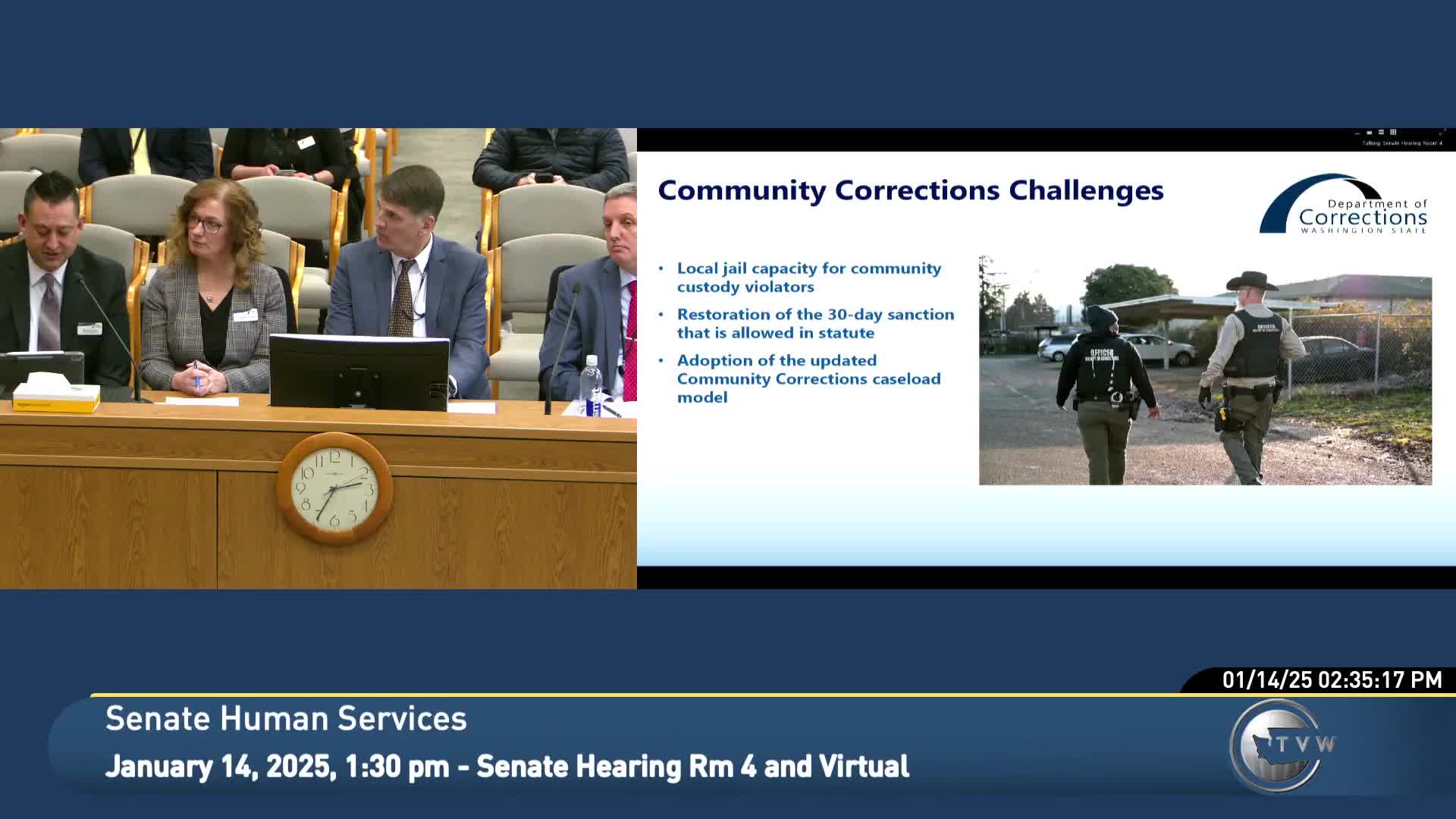
Task: Click the Zoom gallery view grid icon
Action: pyautogui.click(x=1393, y=132)
